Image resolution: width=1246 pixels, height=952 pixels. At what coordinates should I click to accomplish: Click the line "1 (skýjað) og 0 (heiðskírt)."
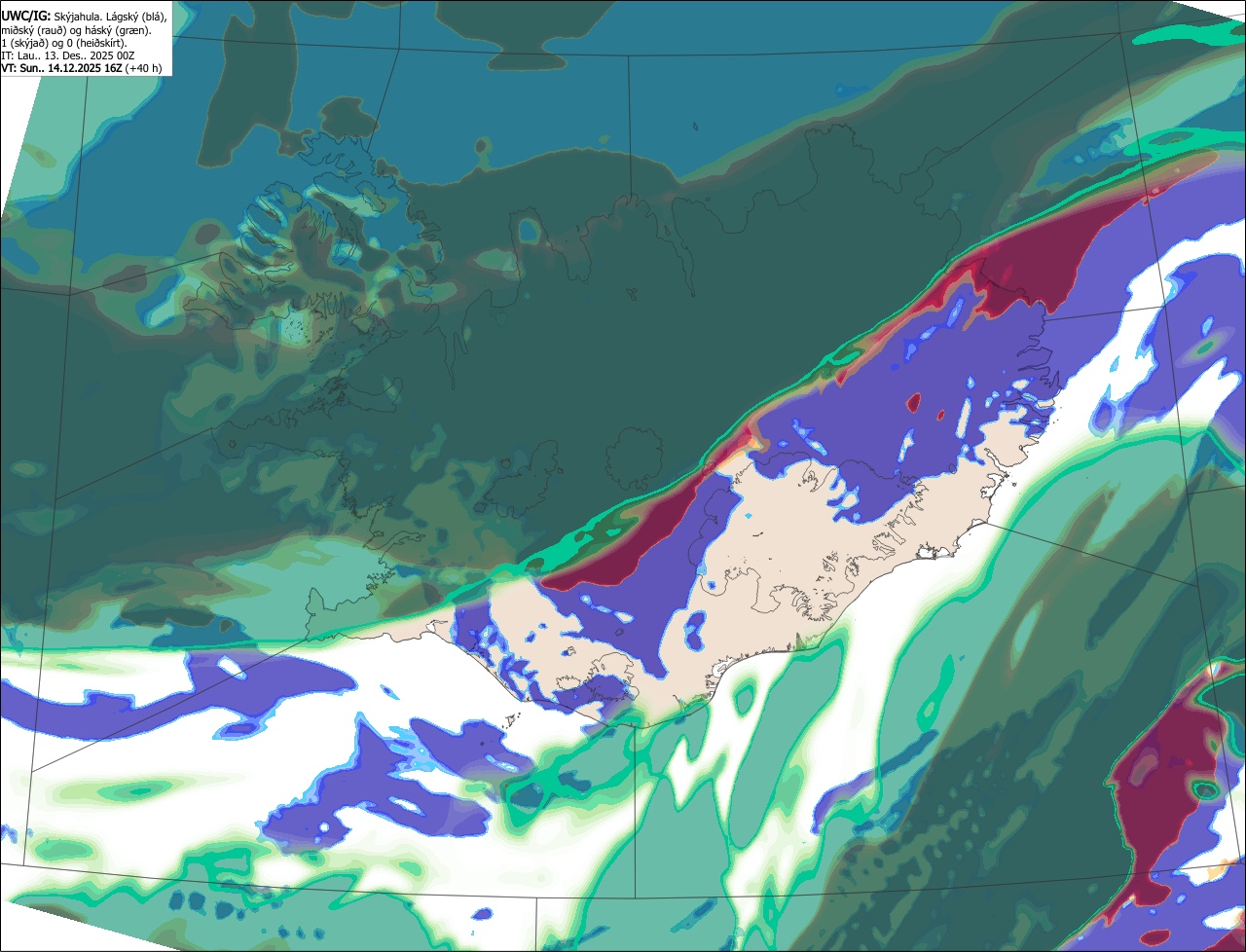click(x=63, y=43)
